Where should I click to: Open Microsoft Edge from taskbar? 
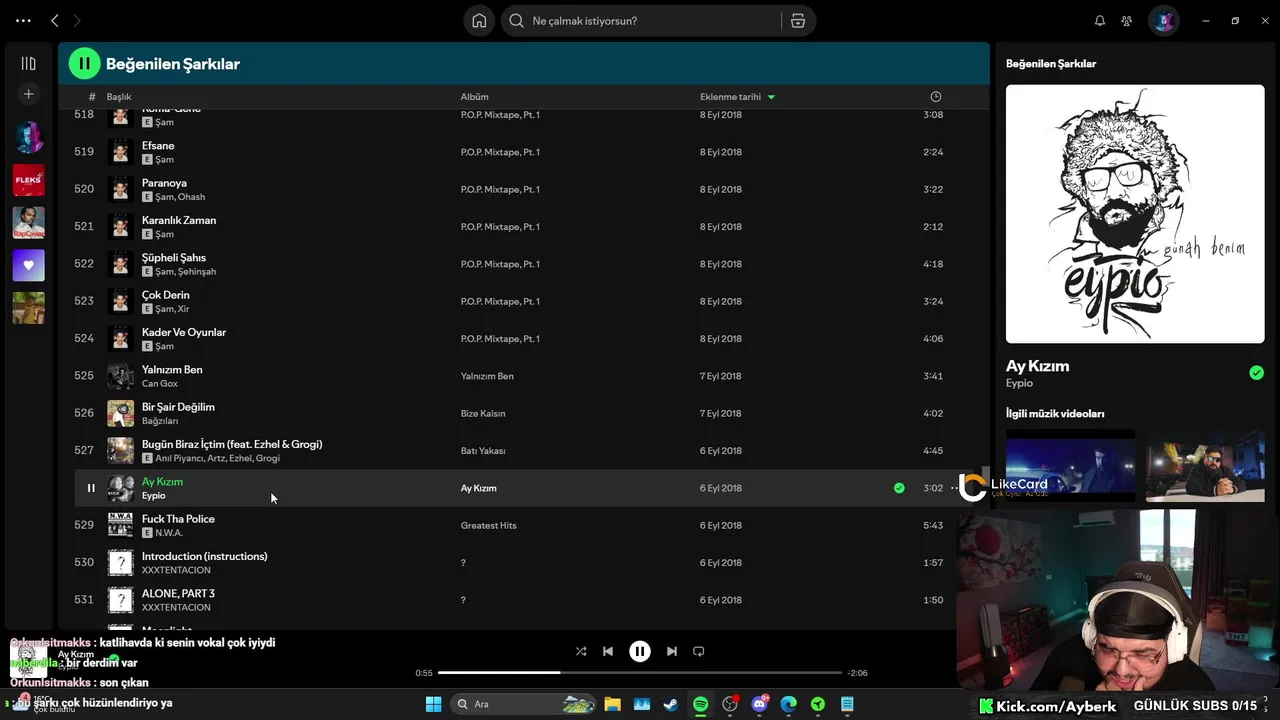[789, 704]
